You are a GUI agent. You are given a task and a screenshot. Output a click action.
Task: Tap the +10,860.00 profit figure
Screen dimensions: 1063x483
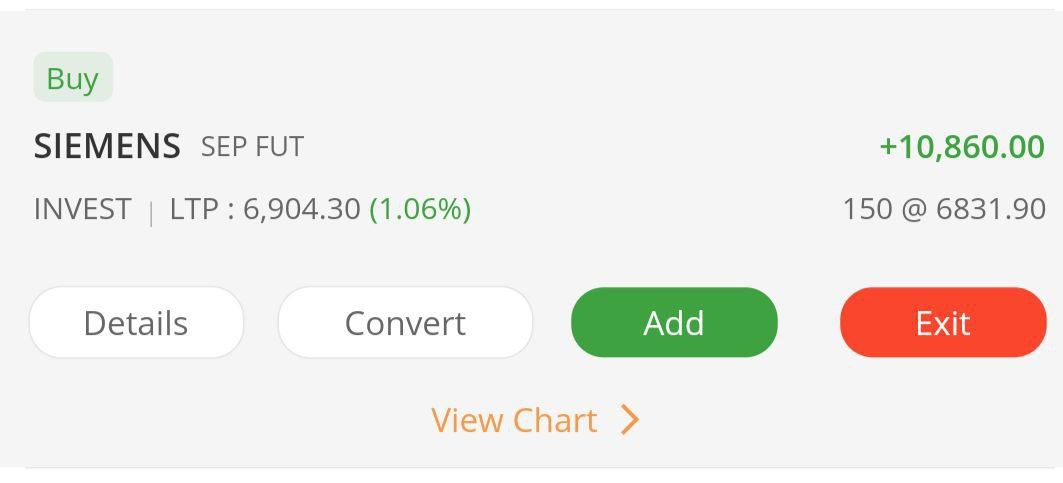pos(961,146)
